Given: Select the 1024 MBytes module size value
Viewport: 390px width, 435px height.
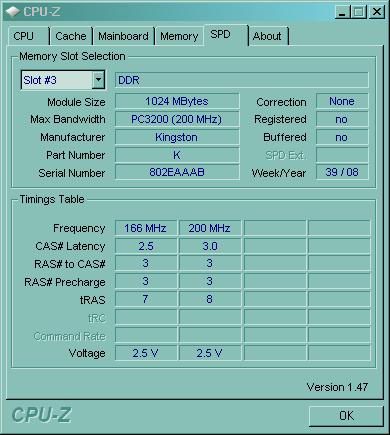Looking at the screenshot, I should [177, 101].
